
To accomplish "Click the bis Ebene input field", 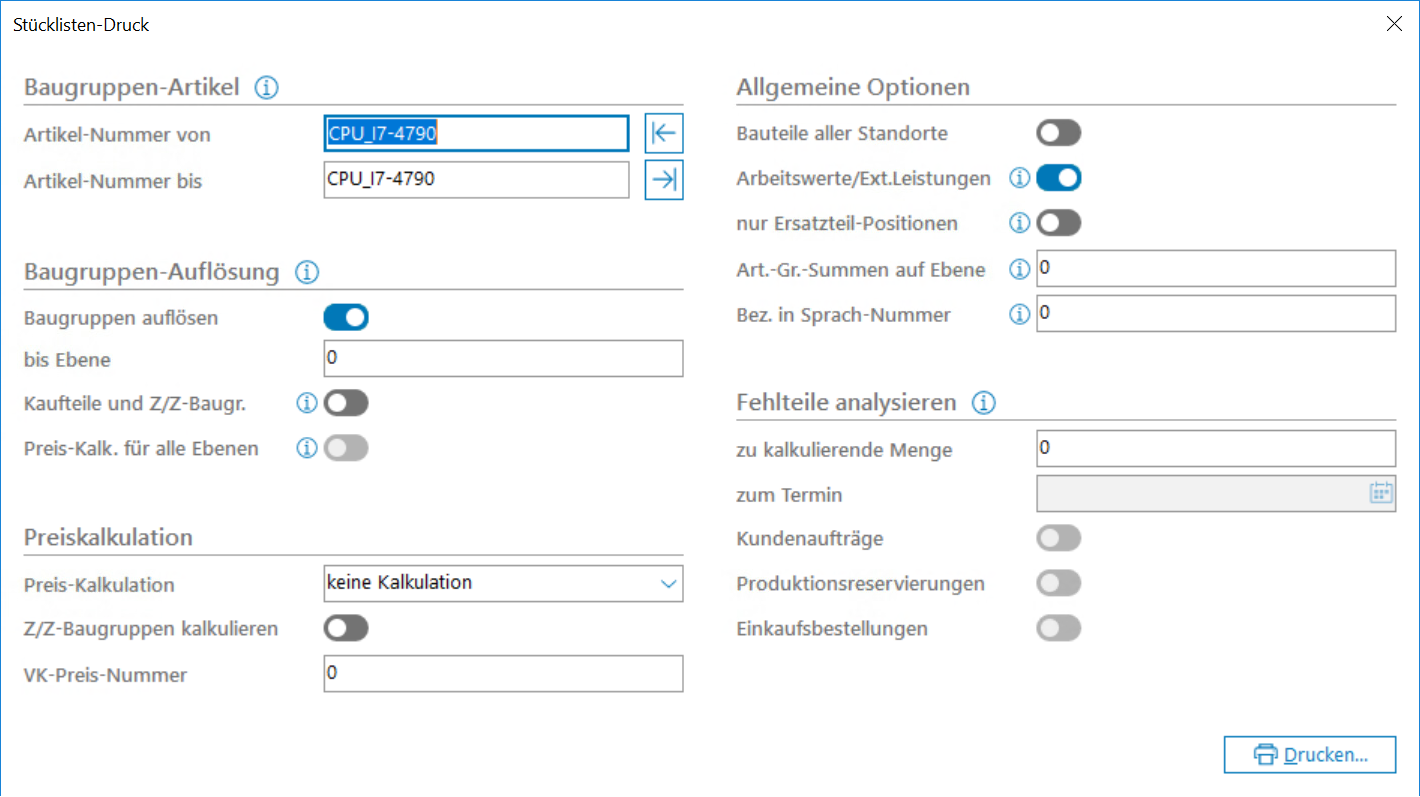I will pyautogui.click(x=503, y=358).
